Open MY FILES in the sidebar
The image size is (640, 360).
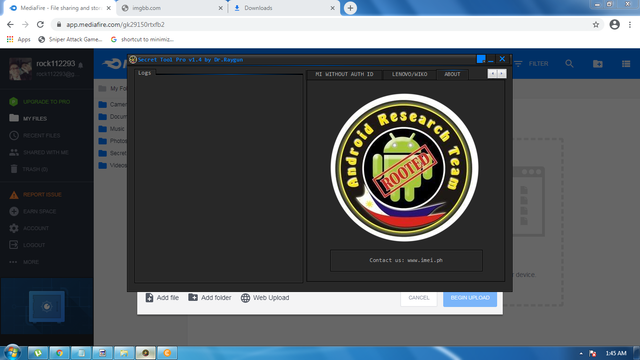(x=28, y=118)
